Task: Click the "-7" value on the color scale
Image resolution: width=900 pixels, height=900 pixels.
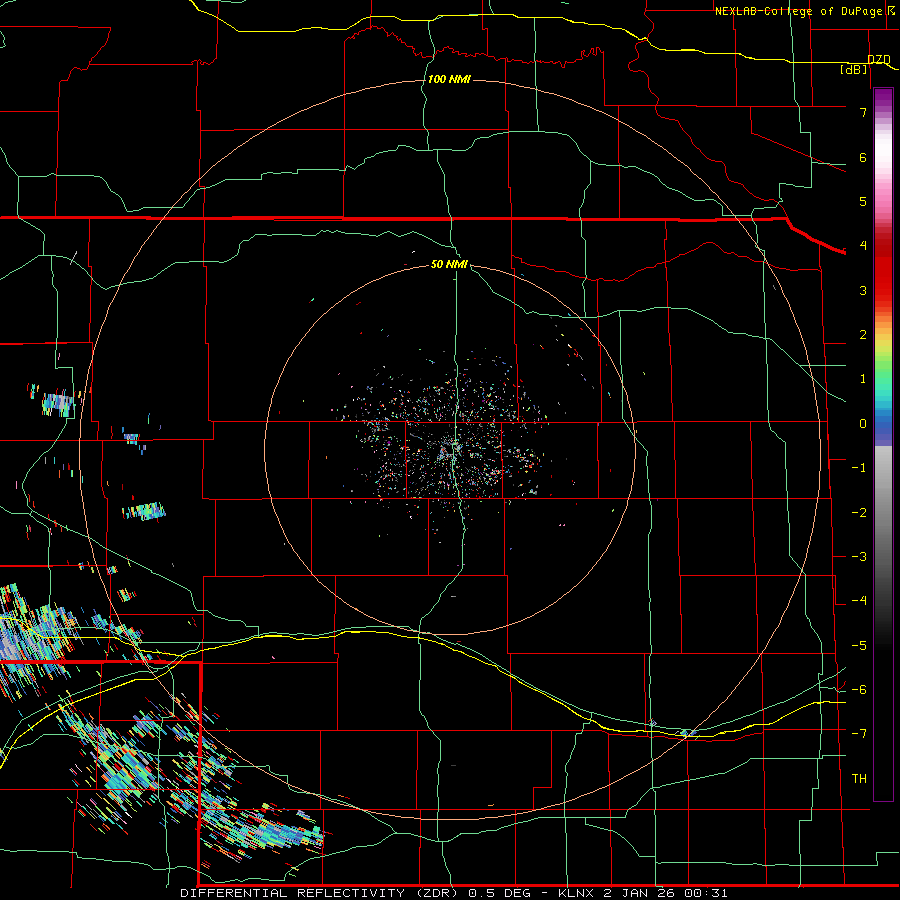Action: pos(859,734)
